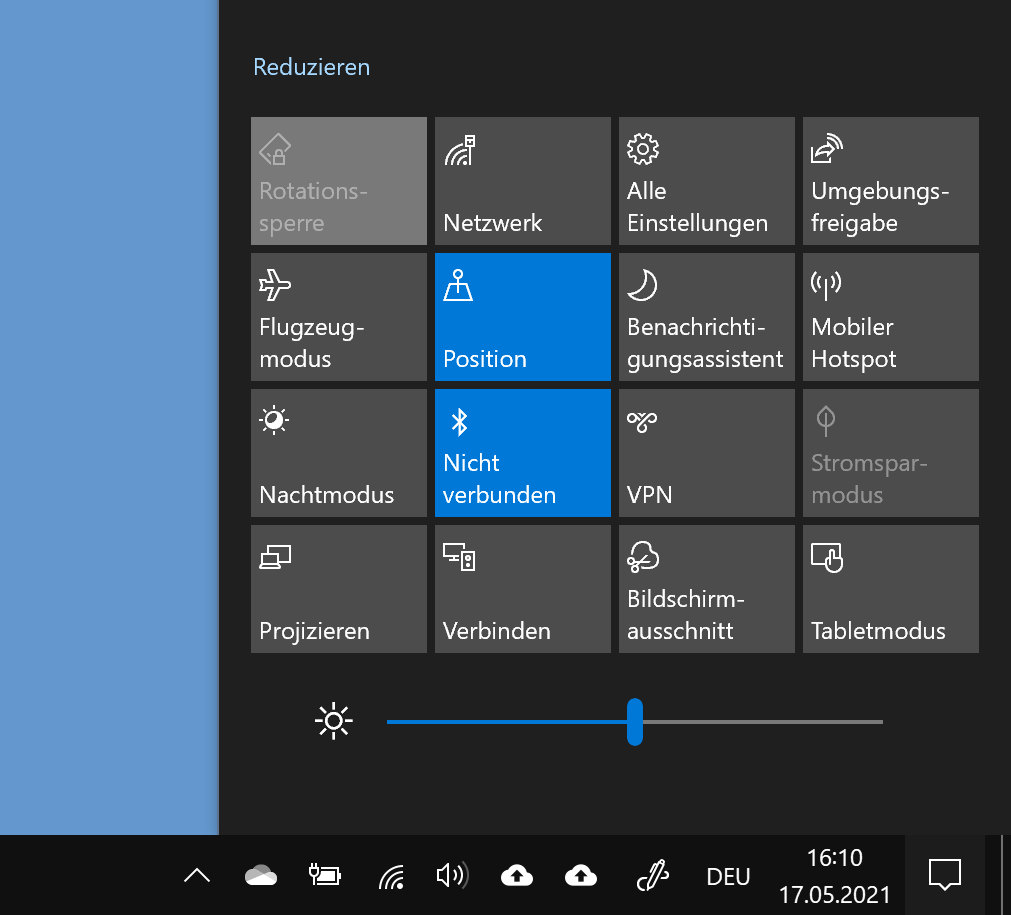Open Windows Ink workspace from the taskbar
Viewport: 1011px width, 915px height.
tap(652, 876)
